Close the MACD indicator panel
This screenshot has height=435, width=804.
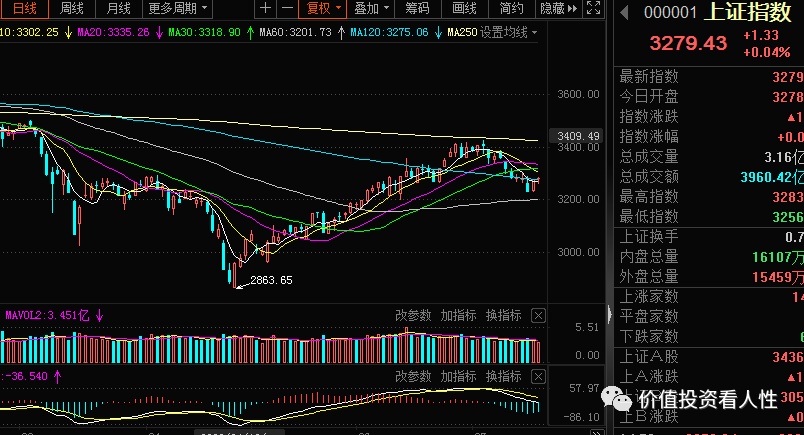(x=538, y=377)
